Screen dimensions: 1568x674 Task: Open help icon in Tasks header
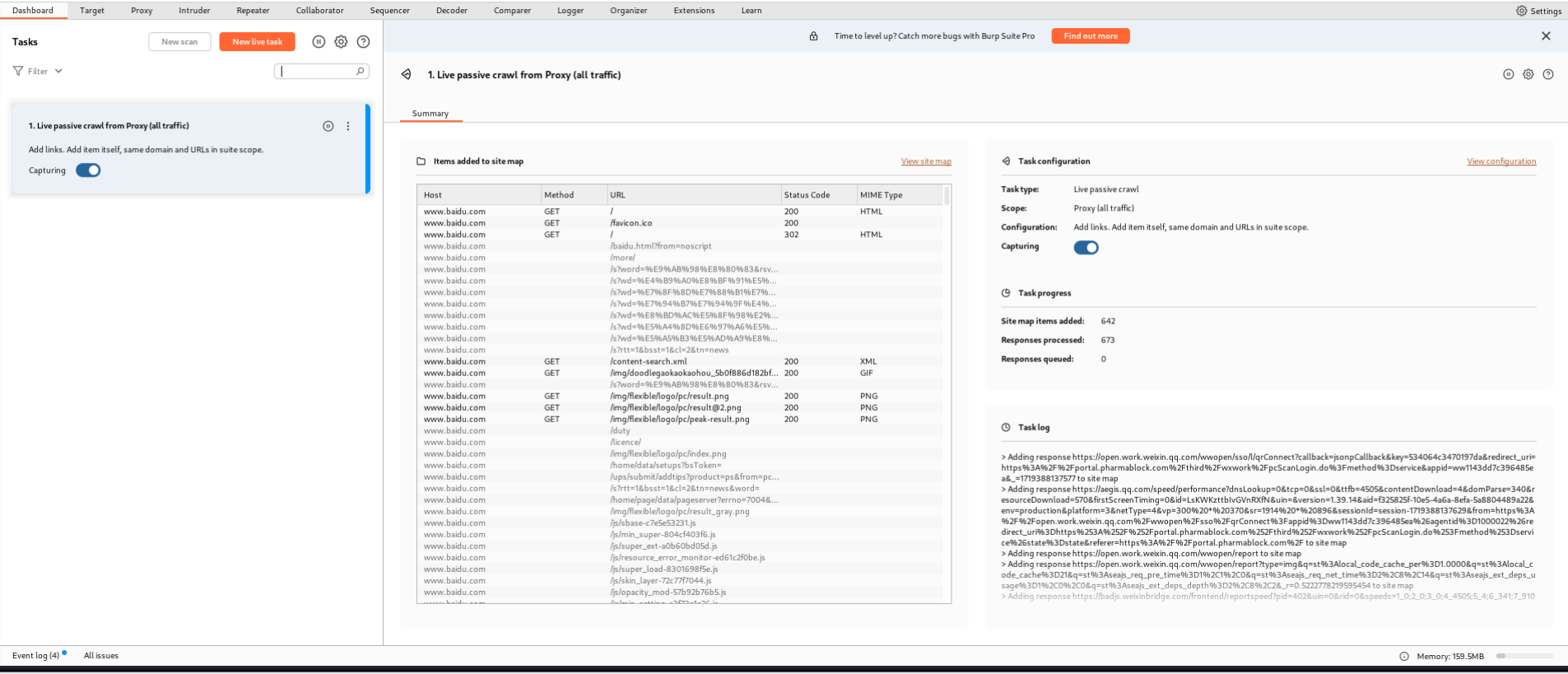(x=363, y=42)
